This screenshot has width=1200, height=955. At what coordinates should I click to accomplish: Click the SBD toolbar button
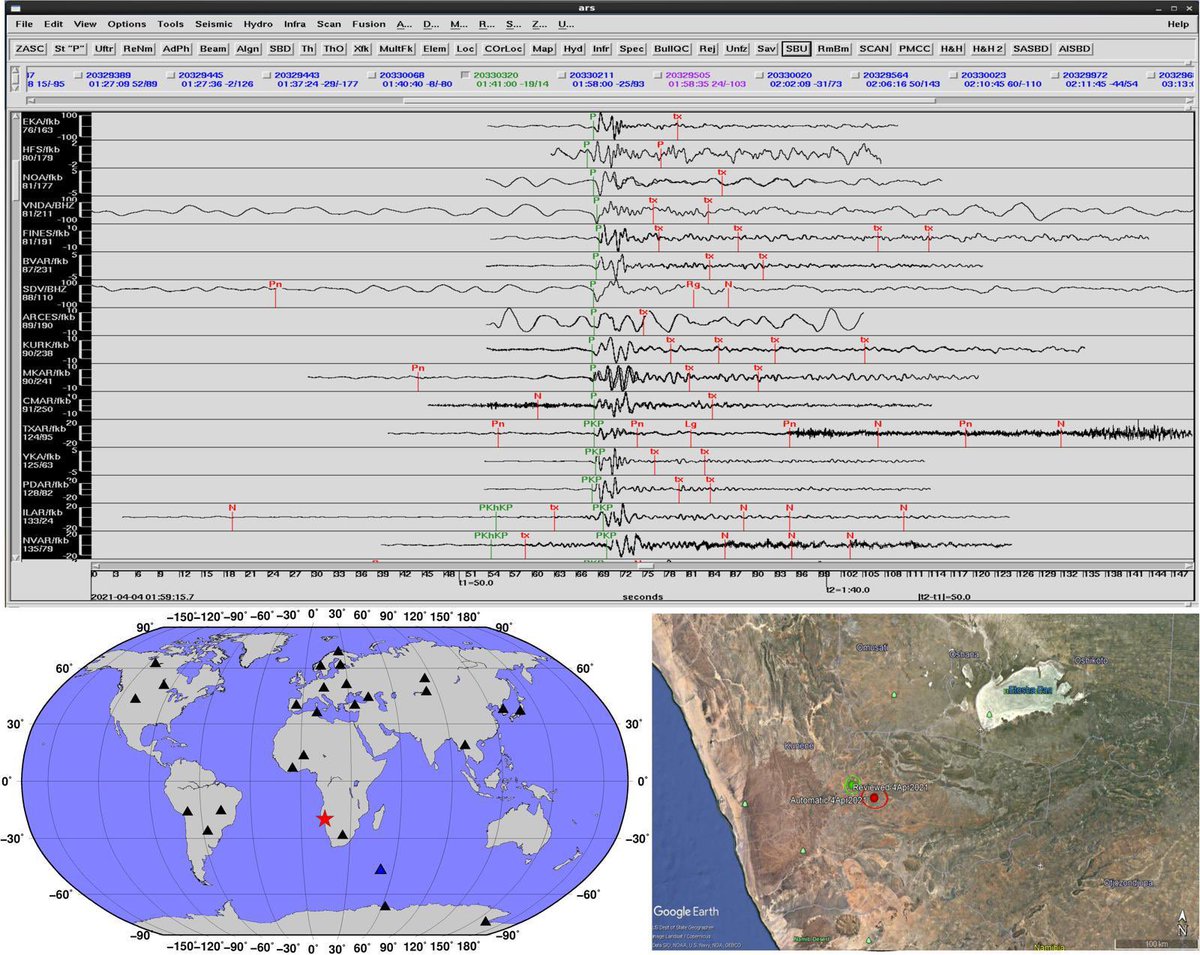(x=281, y=48)
